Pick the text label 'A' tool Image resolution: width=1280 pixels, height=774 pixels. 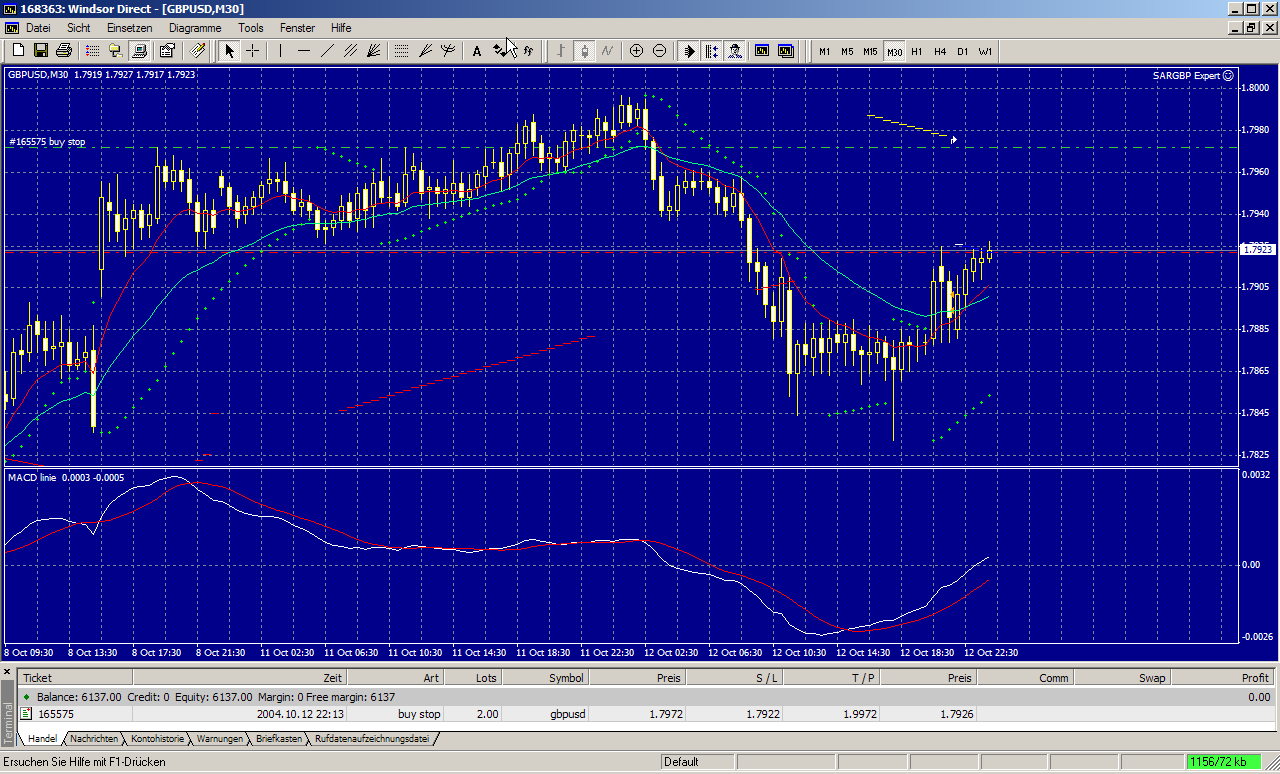pyautogui.click(x=477, y=51)
